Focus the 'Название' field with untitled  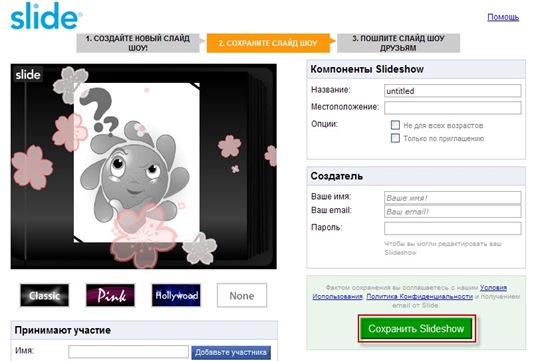tap(453, 91)
